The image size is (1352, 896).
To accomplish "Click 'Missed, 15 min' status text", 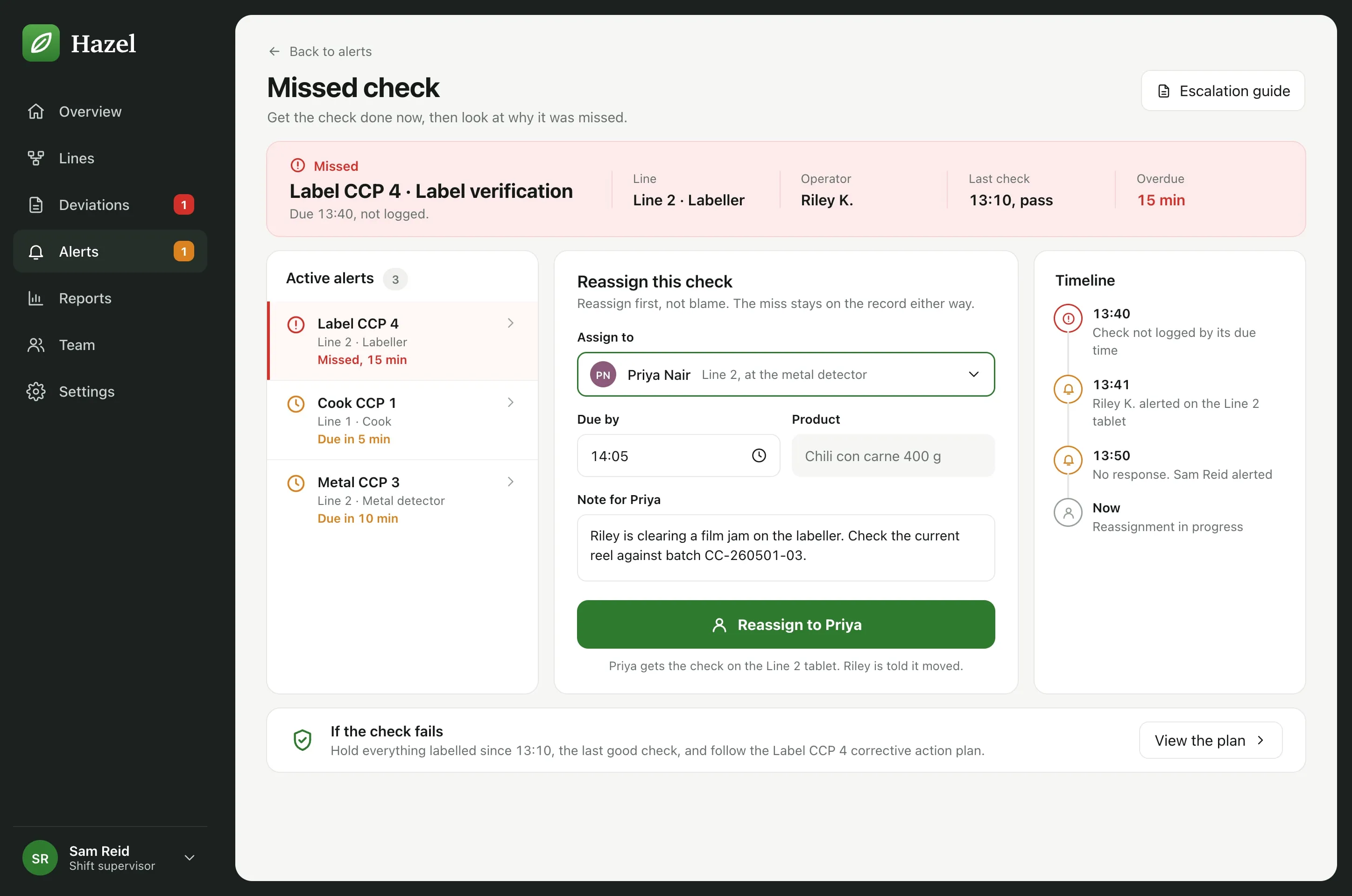I will (362, 360).
